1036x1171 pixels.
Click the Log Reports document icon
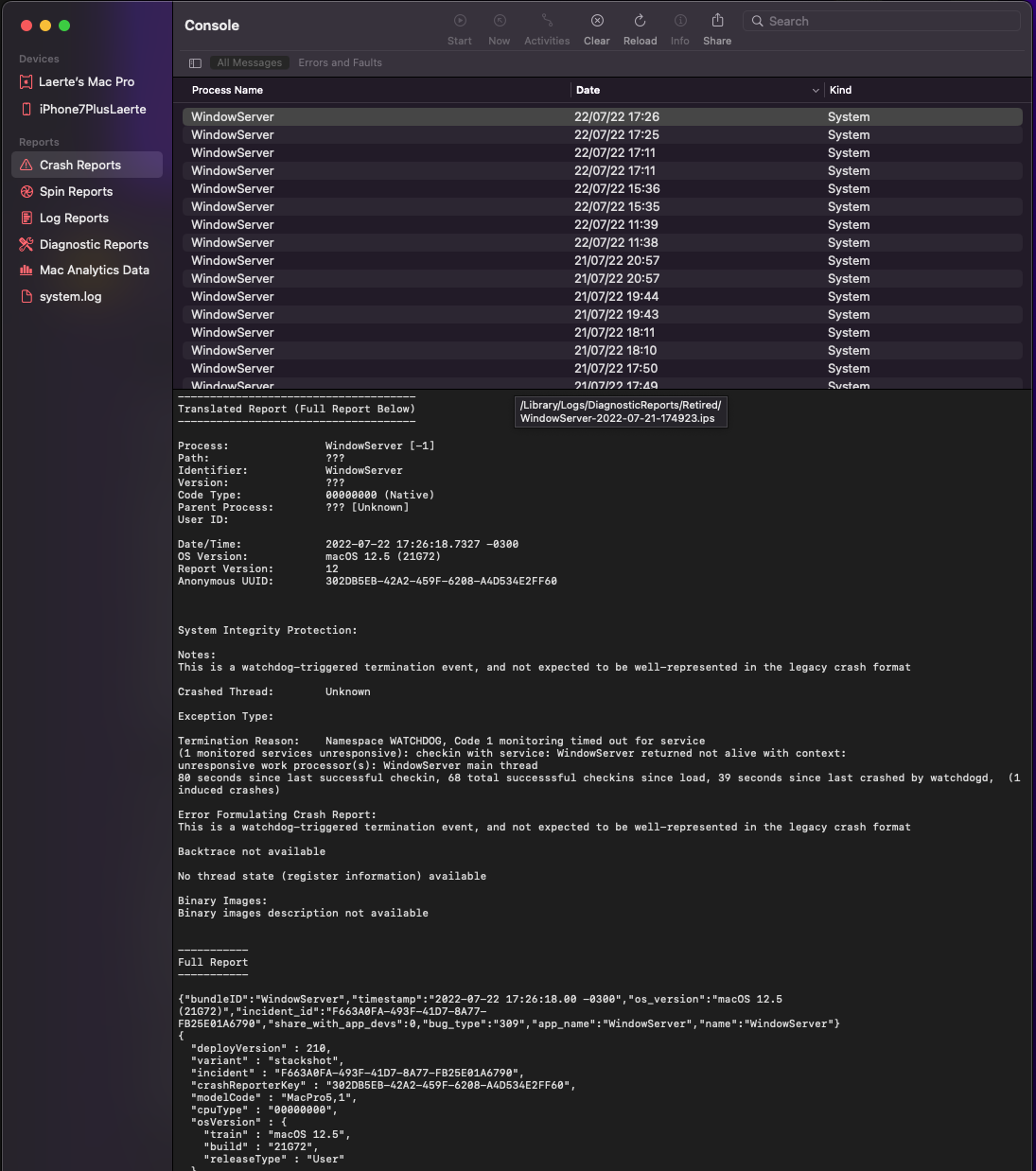(x=26, y=218)
